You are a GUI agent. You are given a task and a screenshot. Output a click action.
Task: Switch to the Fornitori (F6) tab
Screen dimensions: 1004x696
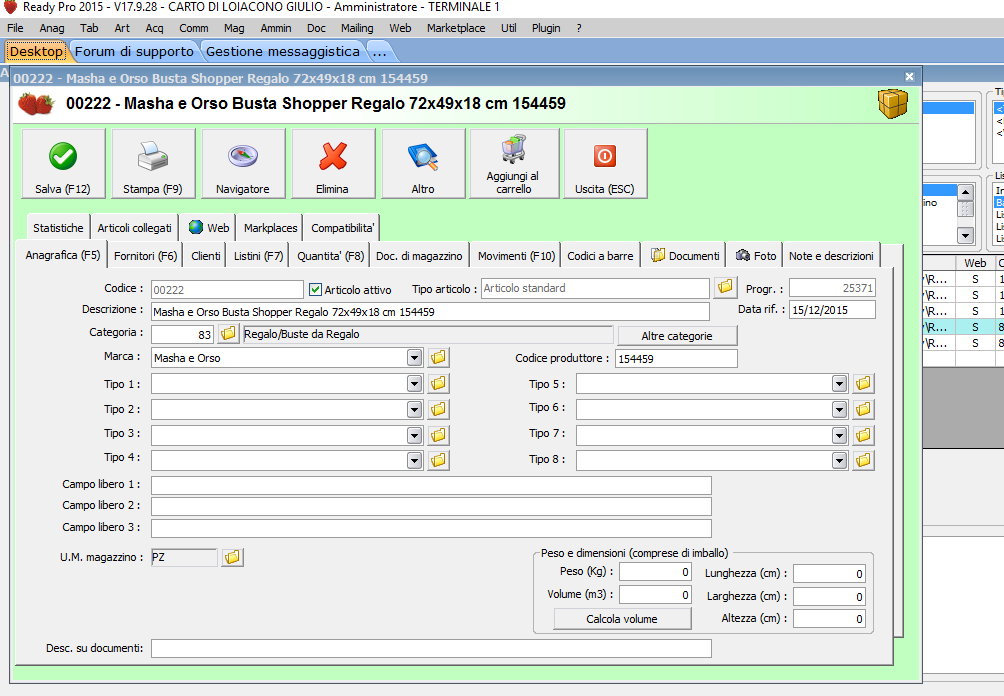pyautogui.click(x=145, y=255)
